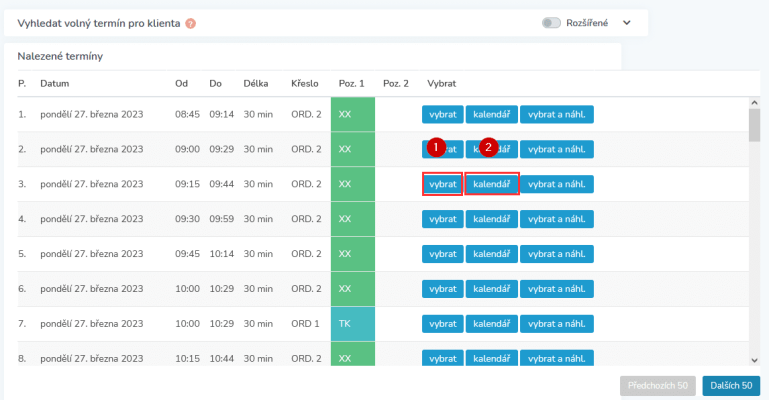The width and height of the screenshot is (769, 400).
Task: Click the 08:45 start time cell
Action: [187, 114]
